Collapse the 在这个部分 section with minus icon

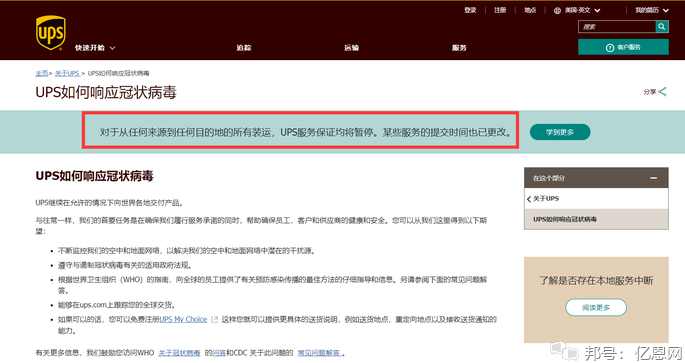click(x=653, y=178)
